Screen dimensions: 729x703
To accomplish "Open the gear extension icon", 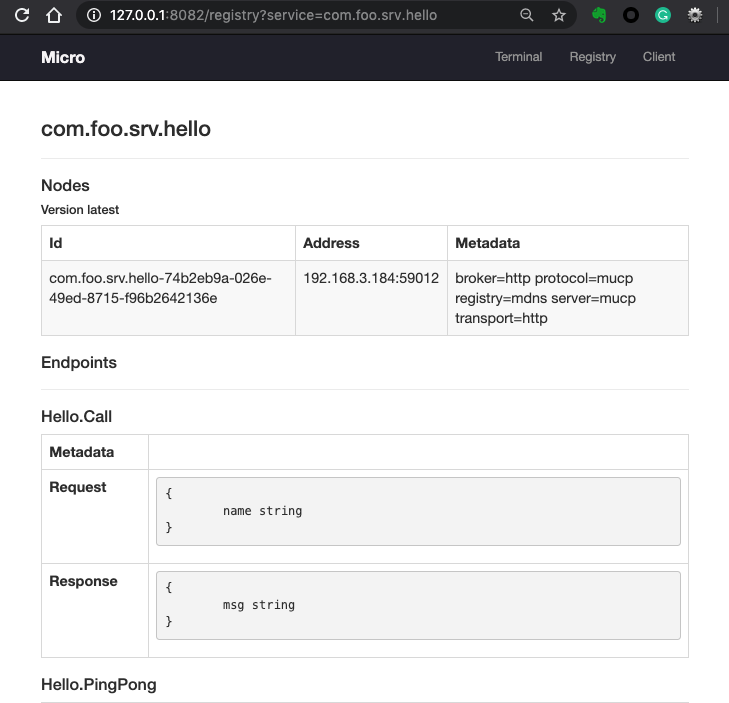I will tap(695, 16).
